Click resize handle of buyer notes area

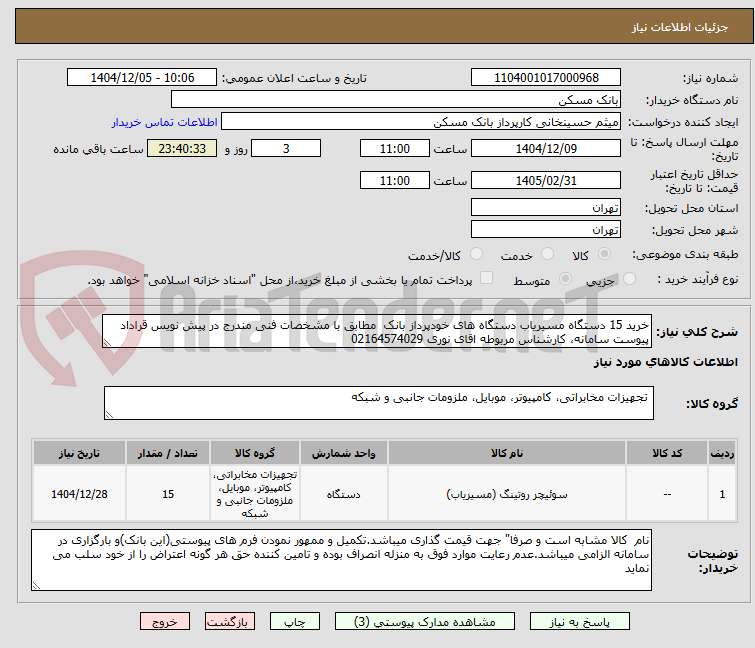(37, 586)
